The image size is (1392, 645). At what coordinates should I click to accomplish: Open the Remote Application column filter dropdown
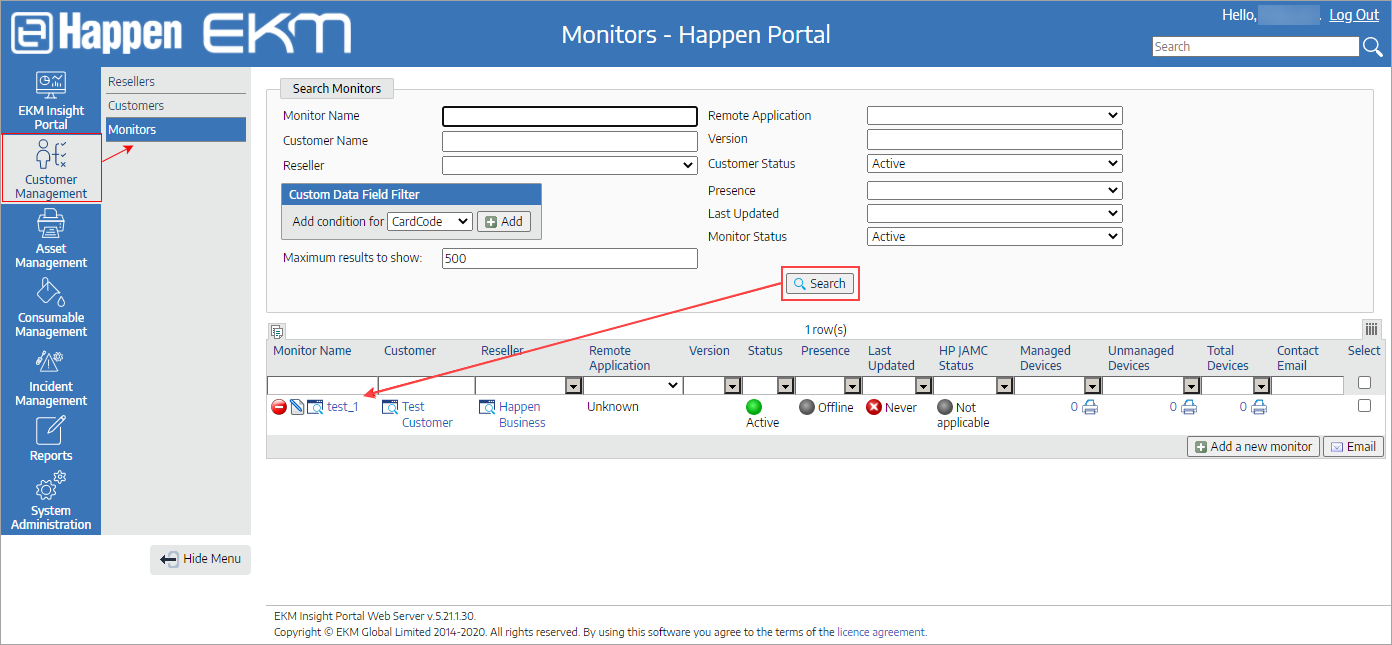coord(632,386)
